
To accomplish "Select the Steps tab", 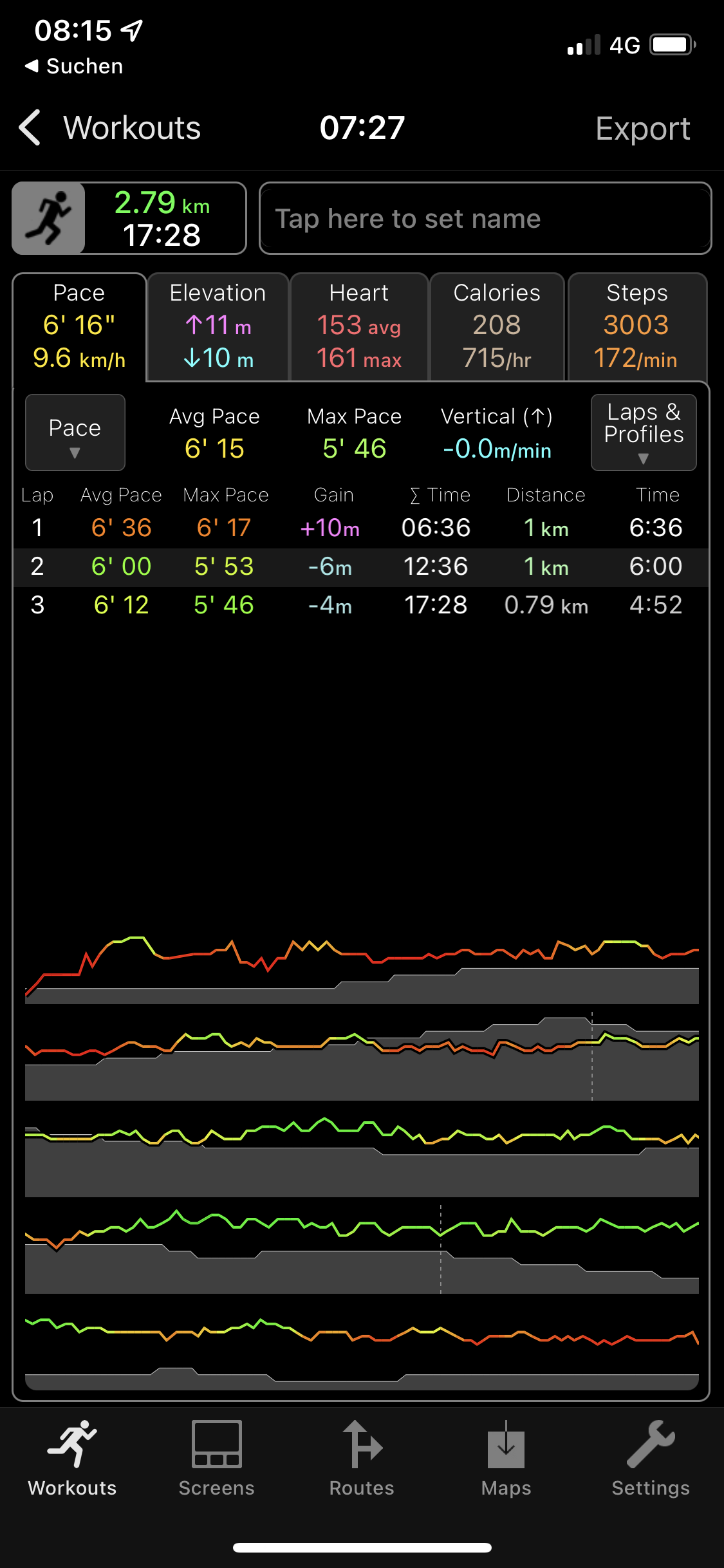I will pos(637,327).
